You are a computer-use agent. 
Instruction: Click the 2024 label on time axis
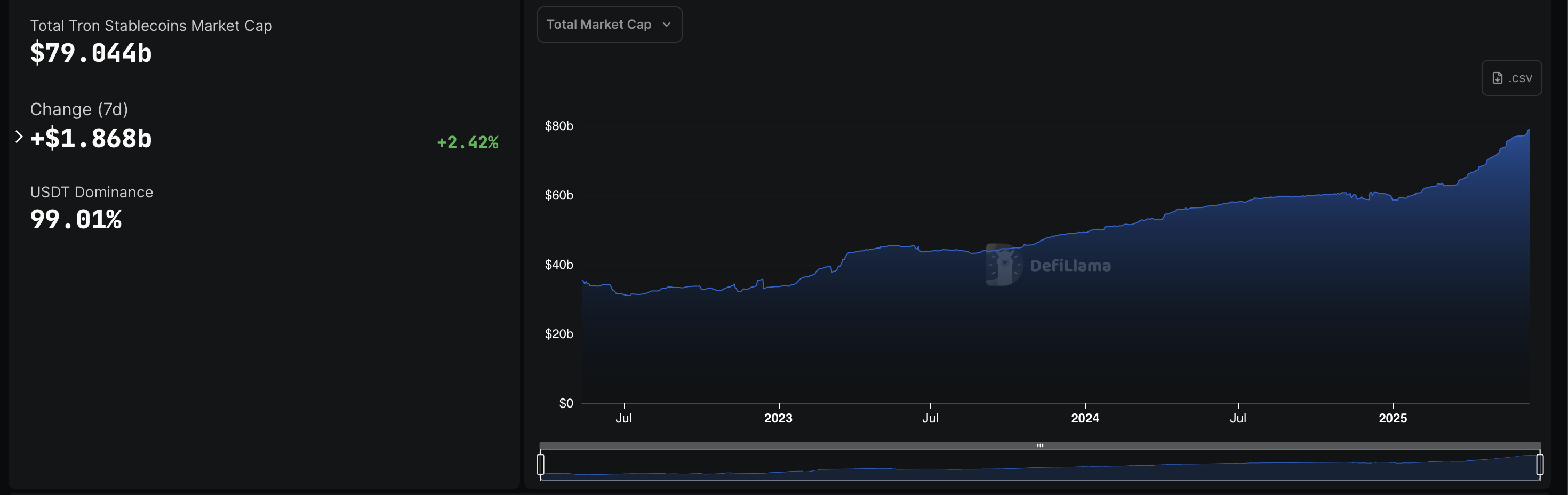click(x=1085, y=418)
